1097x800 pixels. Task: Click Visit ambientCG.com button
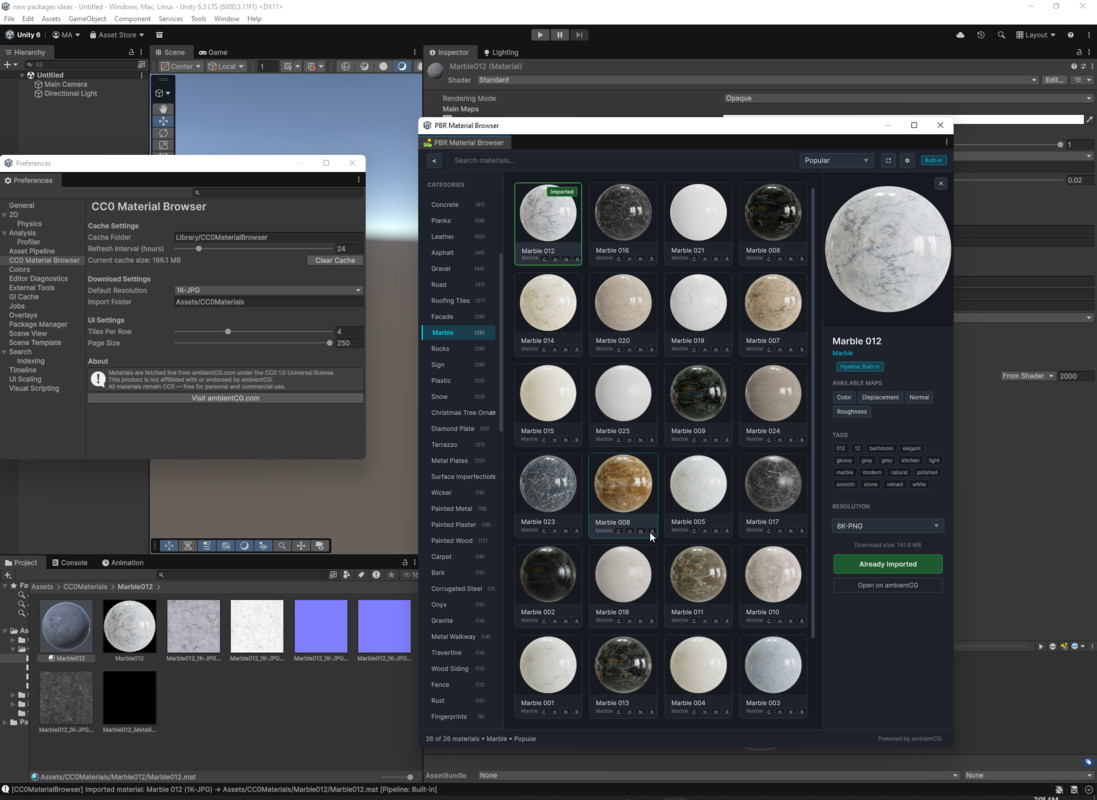pos(225,398)
